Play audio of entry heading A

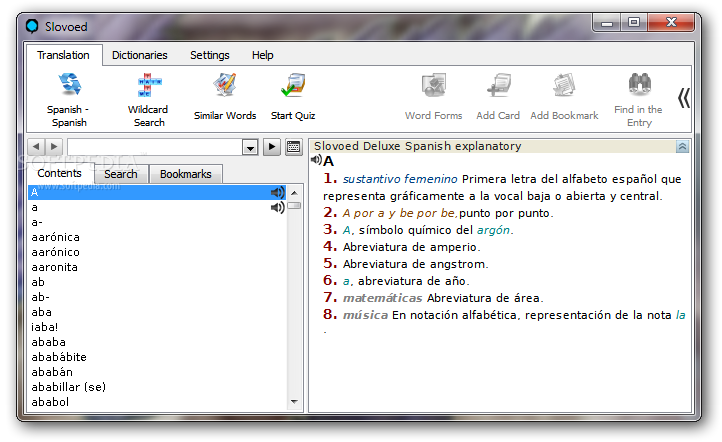316,160
